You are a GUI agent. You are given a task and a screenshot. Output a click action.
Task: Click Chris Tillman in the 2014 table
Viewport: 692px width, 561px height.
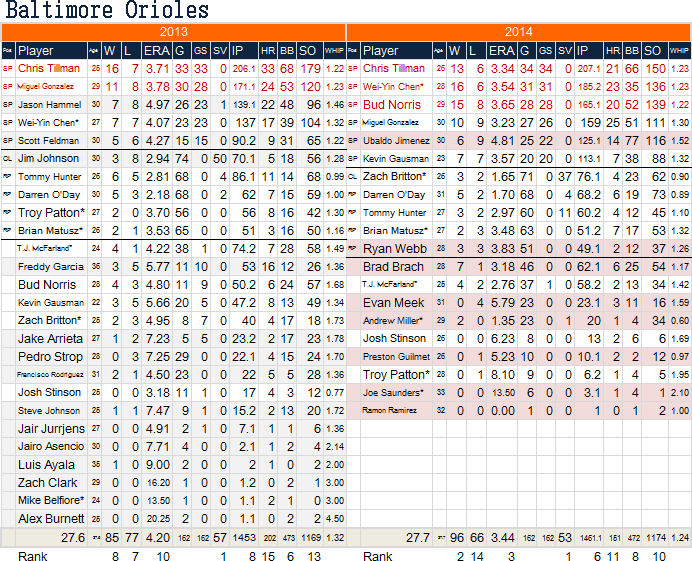pos(394,68)
